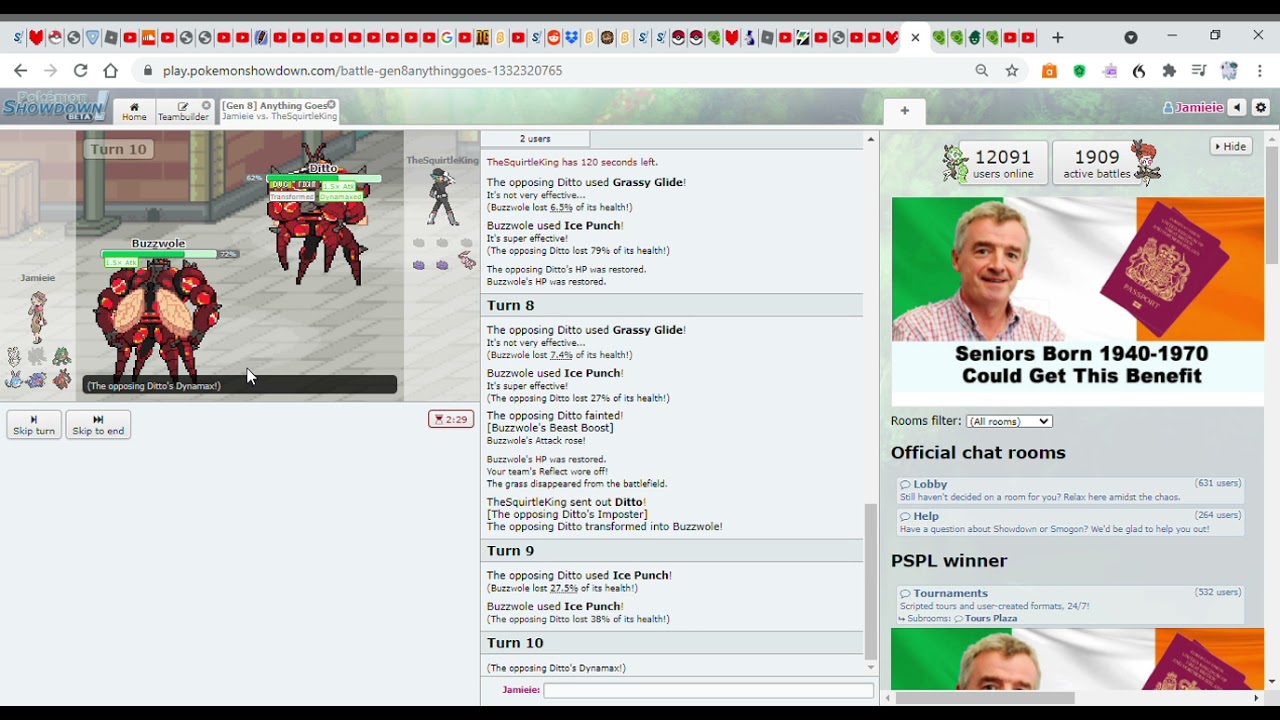
Task: Open the browser home page
Action: coord(111,71)
